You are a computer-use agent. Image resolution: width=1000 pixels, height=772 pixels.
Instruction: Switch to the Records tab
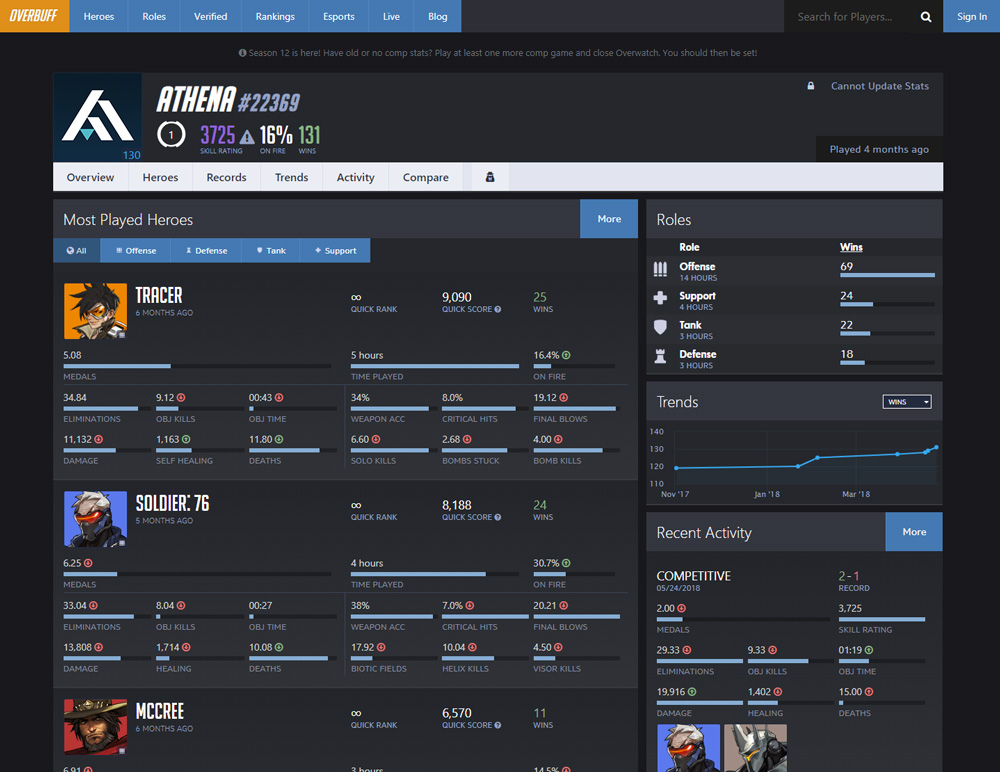(226, 177)
